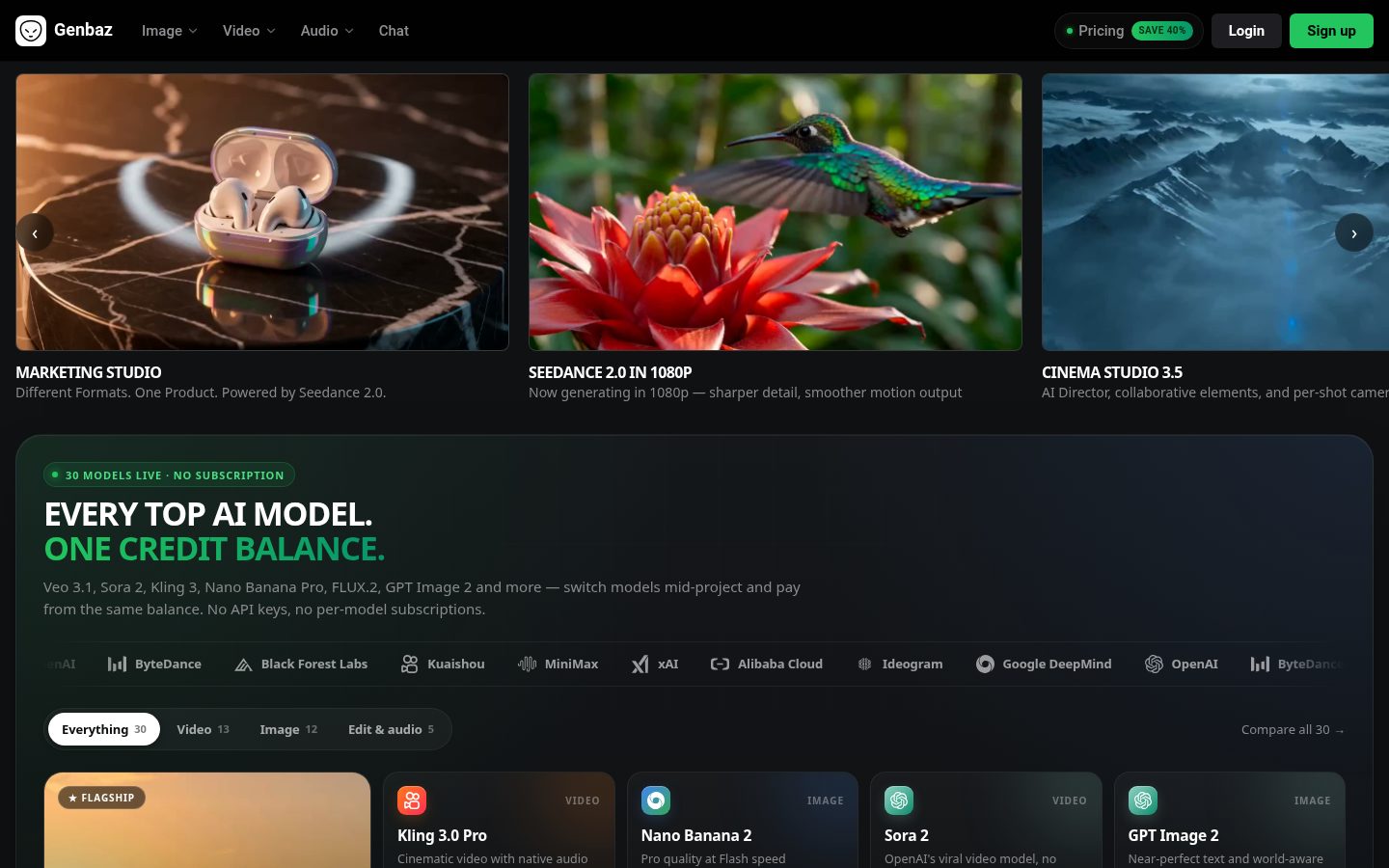The image size is (1389, 868).
Task: Open the Video dropdown menu
Action: [x=249, y=31]
